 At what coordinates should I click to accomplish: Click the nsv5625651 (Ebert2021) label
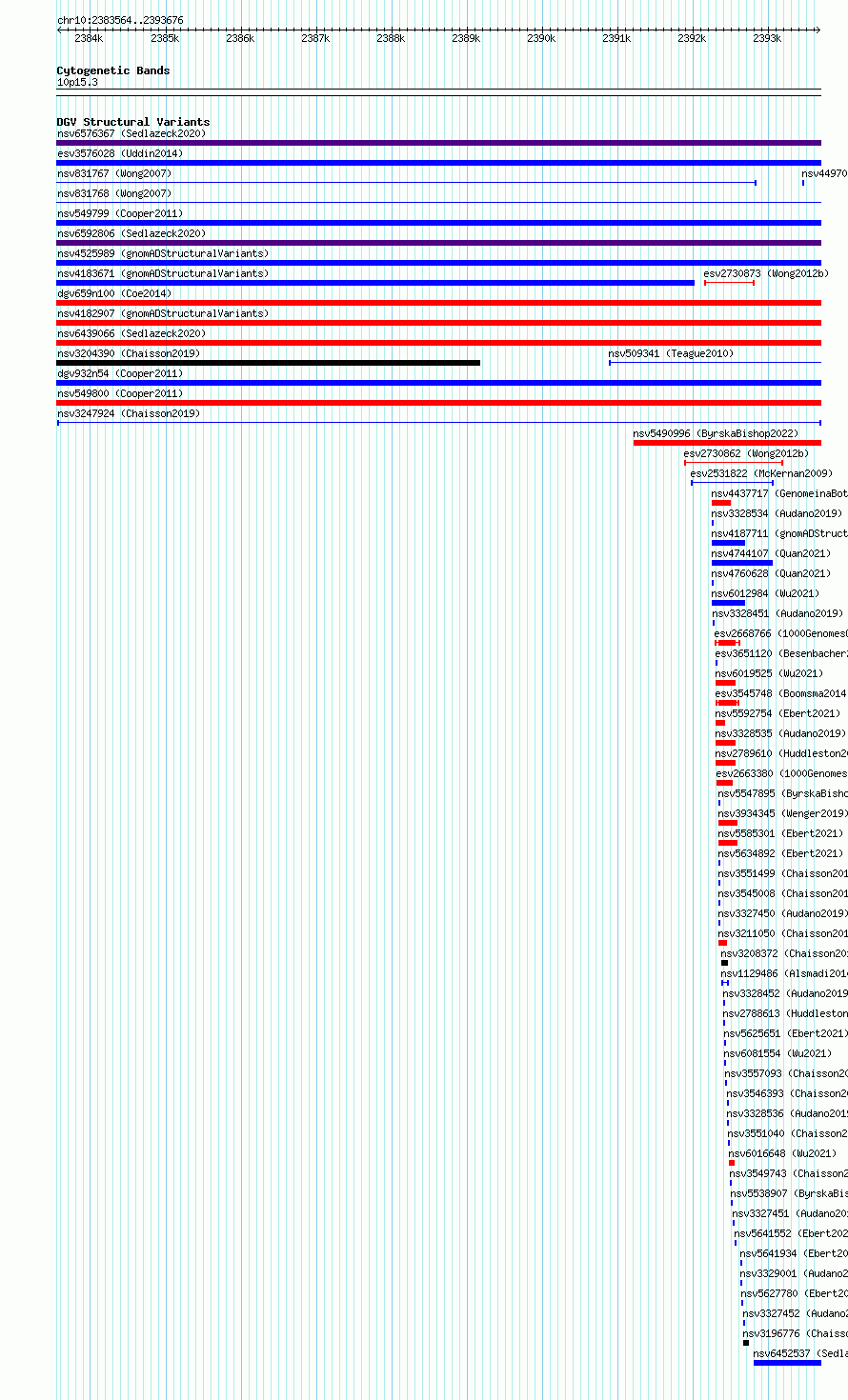[785, 1033]
